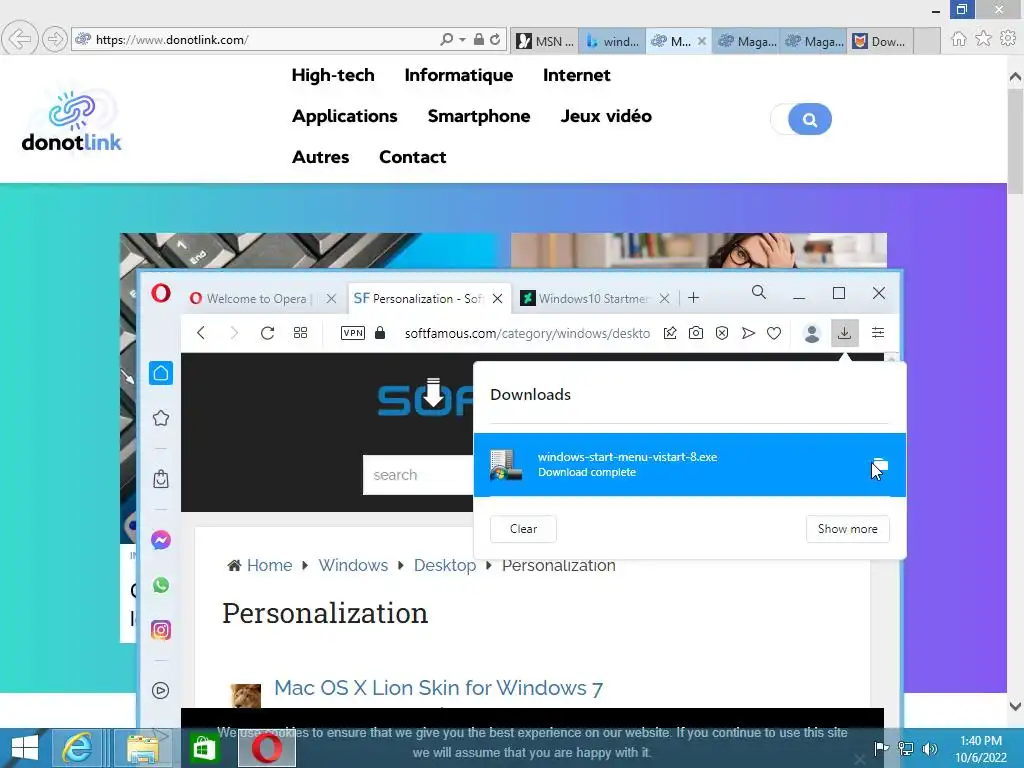This screenshot has width=1024, height=768.
Task: Close the Windows10 Startmenu tab
Action: (x=664, y=298)
